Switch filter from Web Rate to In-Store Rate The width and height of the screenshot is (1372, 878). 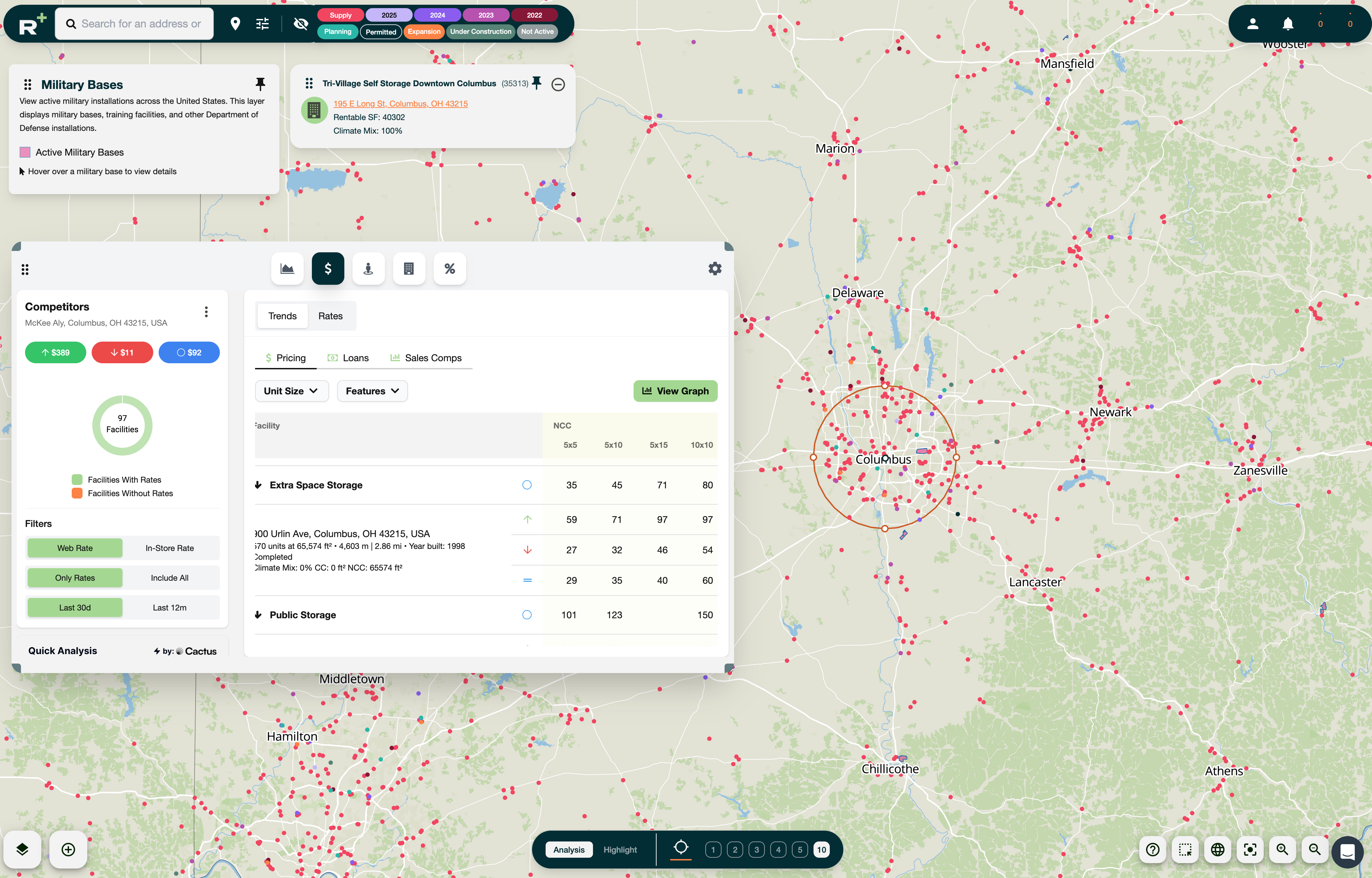[170, 548]
